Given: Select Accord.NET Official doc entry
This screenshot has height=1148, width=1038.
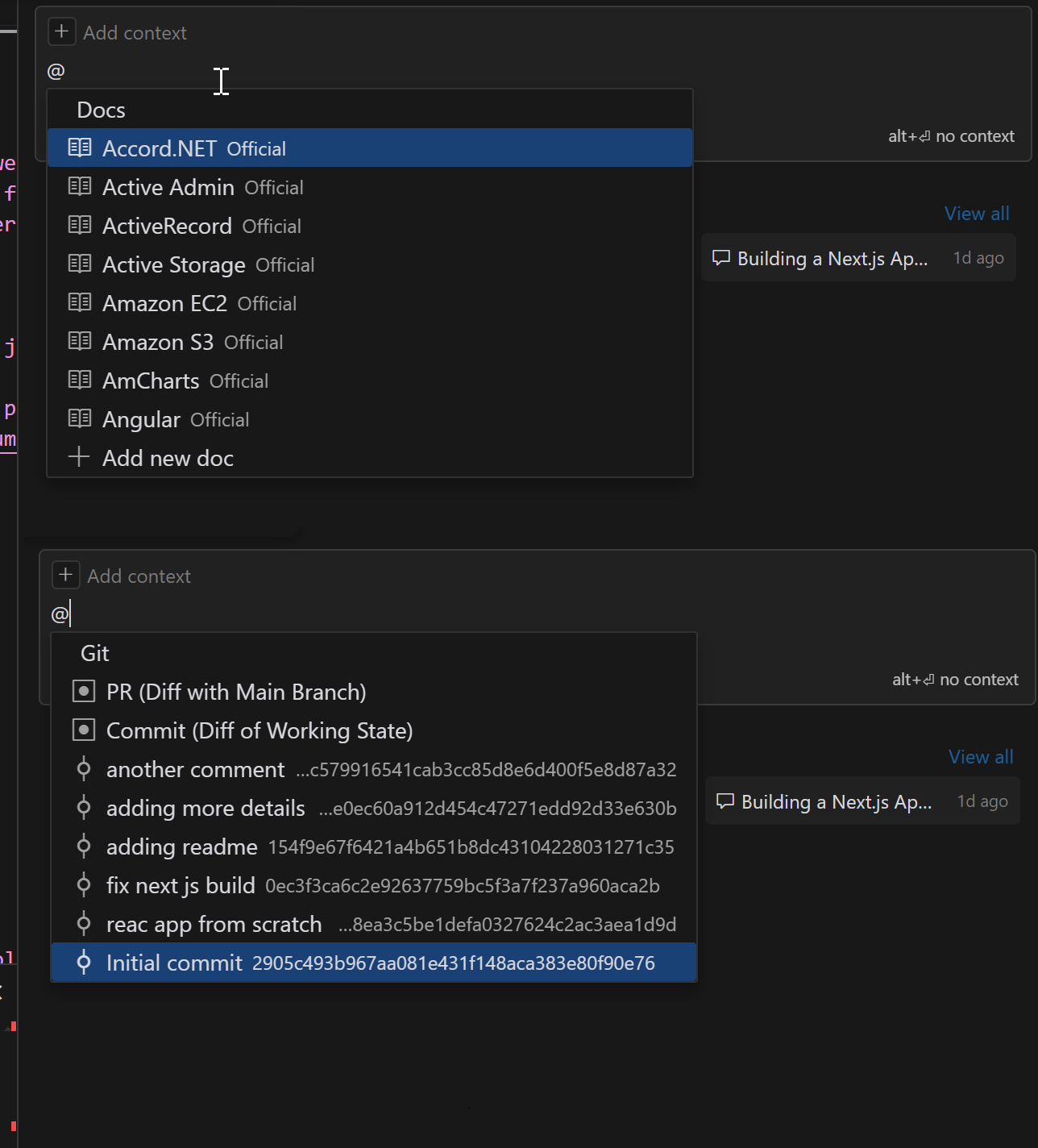Looking at the screenshot, I should 370,148.
